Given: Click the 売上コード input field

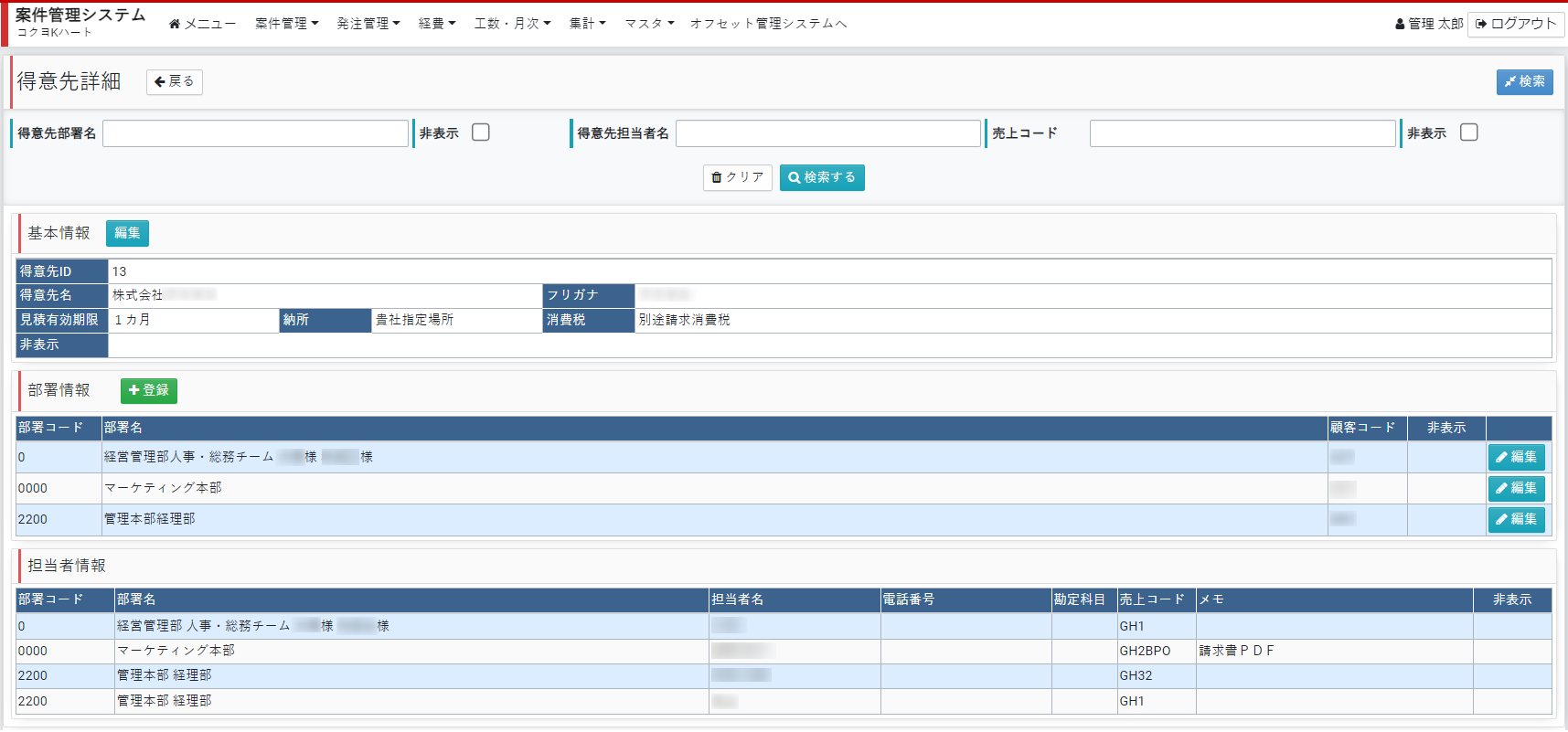Looking at the screenshot, I should 1242,133.
